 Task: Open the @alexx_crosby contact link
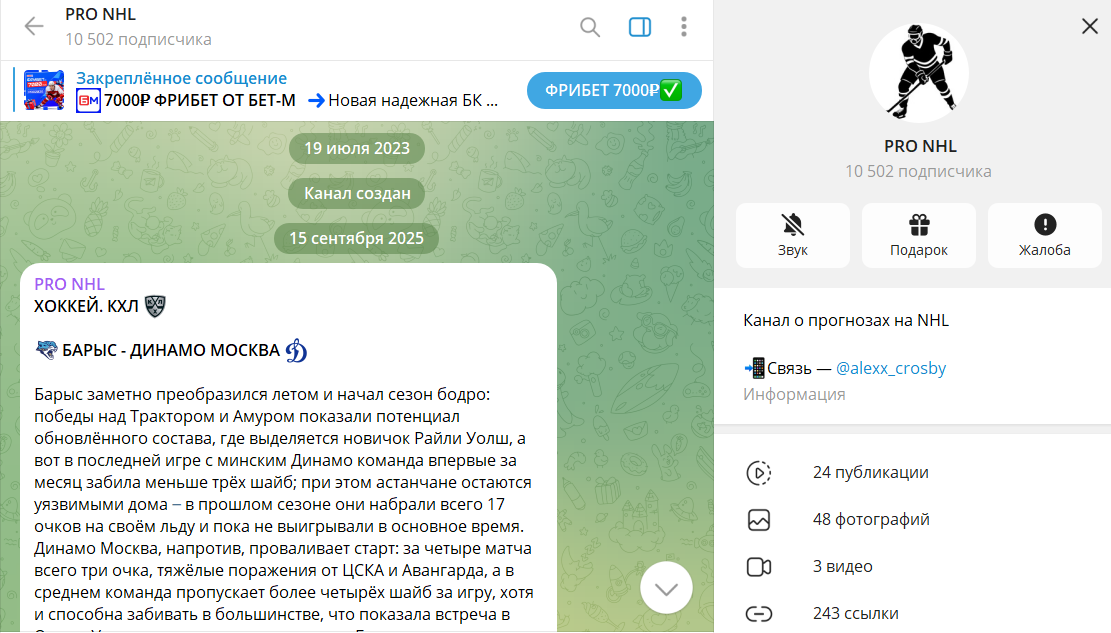coord(890,368)
